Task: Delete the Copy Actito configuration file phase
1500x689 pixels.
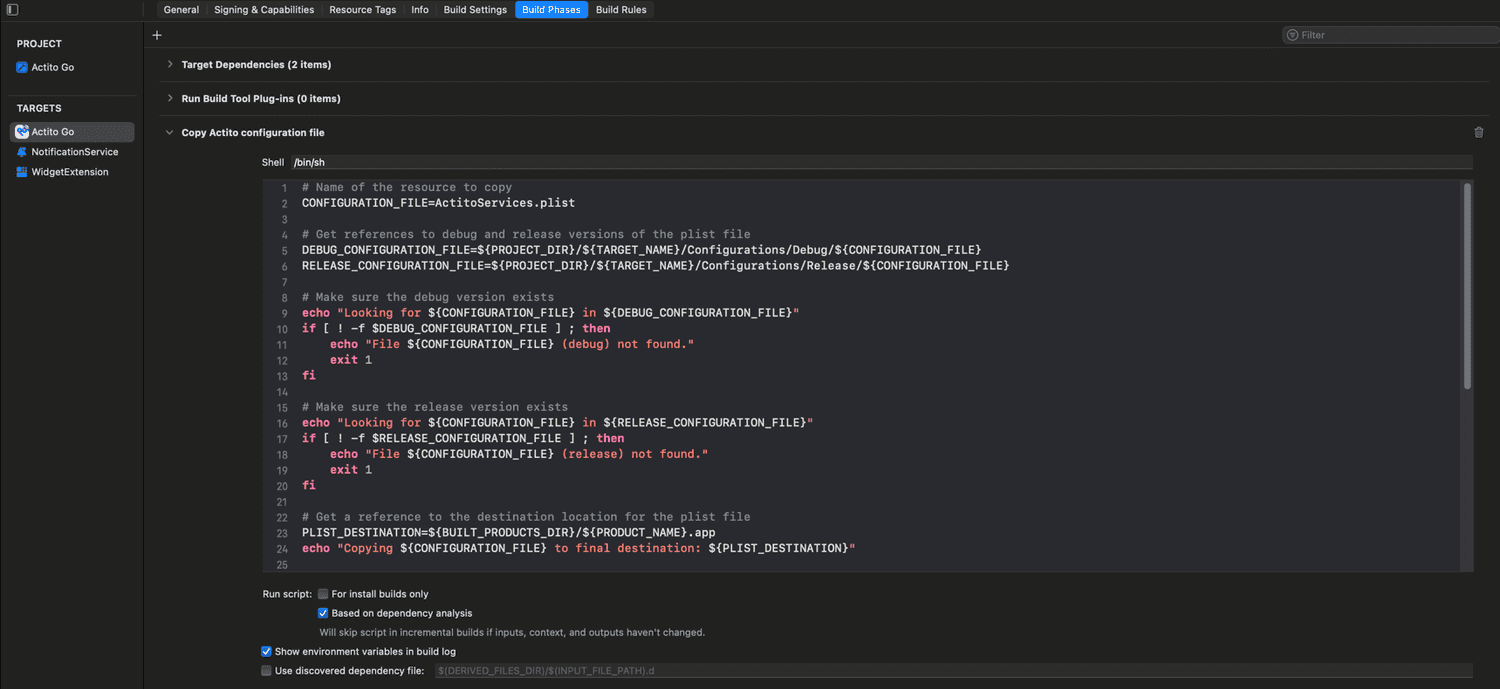Action: (1479, 131)
